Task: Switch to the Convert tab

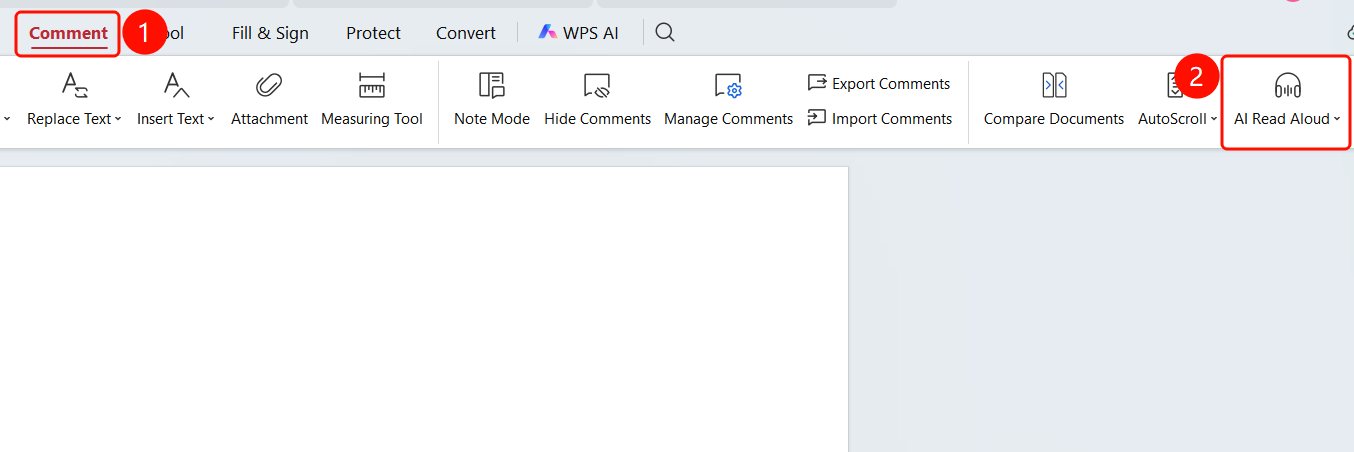Action: 466,33
